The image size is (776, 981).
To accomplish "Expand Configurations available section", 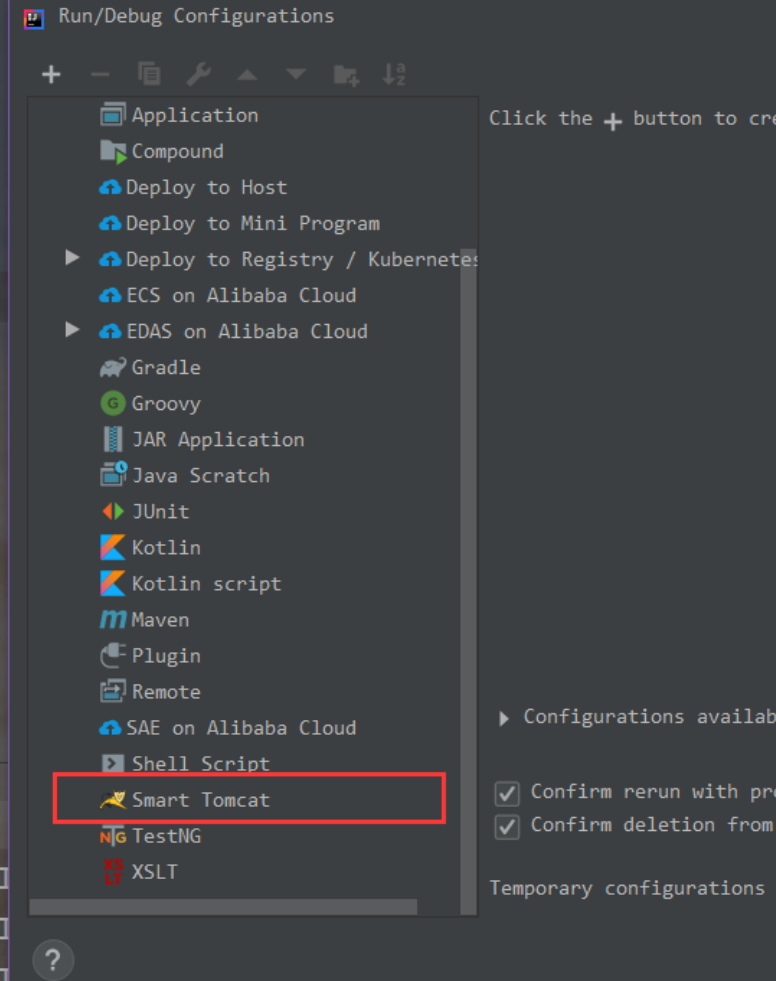I will click(x=504, y=718).
